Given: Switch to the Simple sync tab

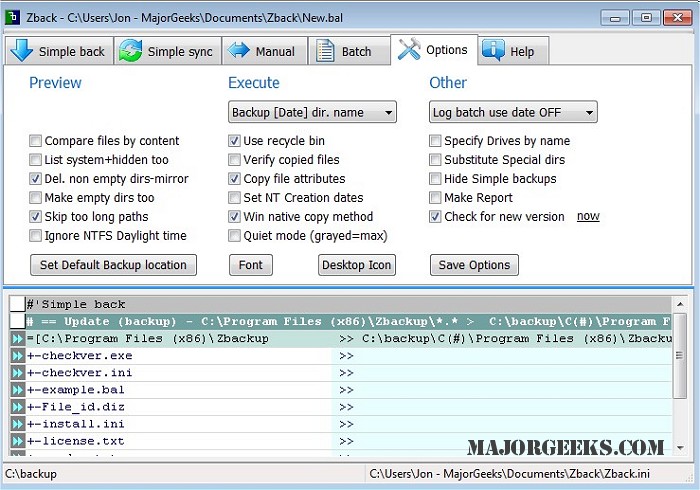Looking at the screenshot, I should [x=167, y=51].
